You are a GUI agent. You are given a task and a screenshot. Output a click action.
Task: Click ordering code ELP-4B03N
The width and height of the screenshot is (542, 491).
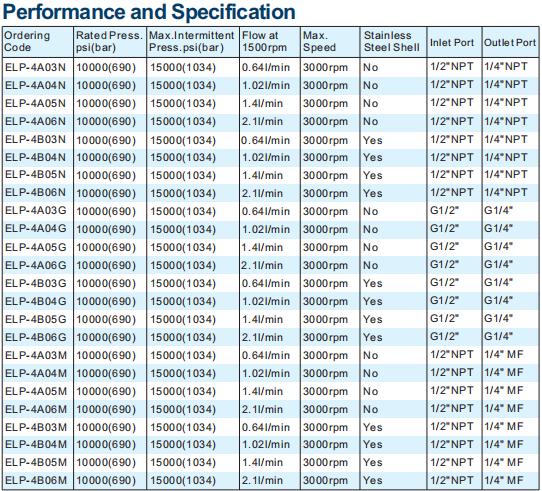(x=35, y=139)
